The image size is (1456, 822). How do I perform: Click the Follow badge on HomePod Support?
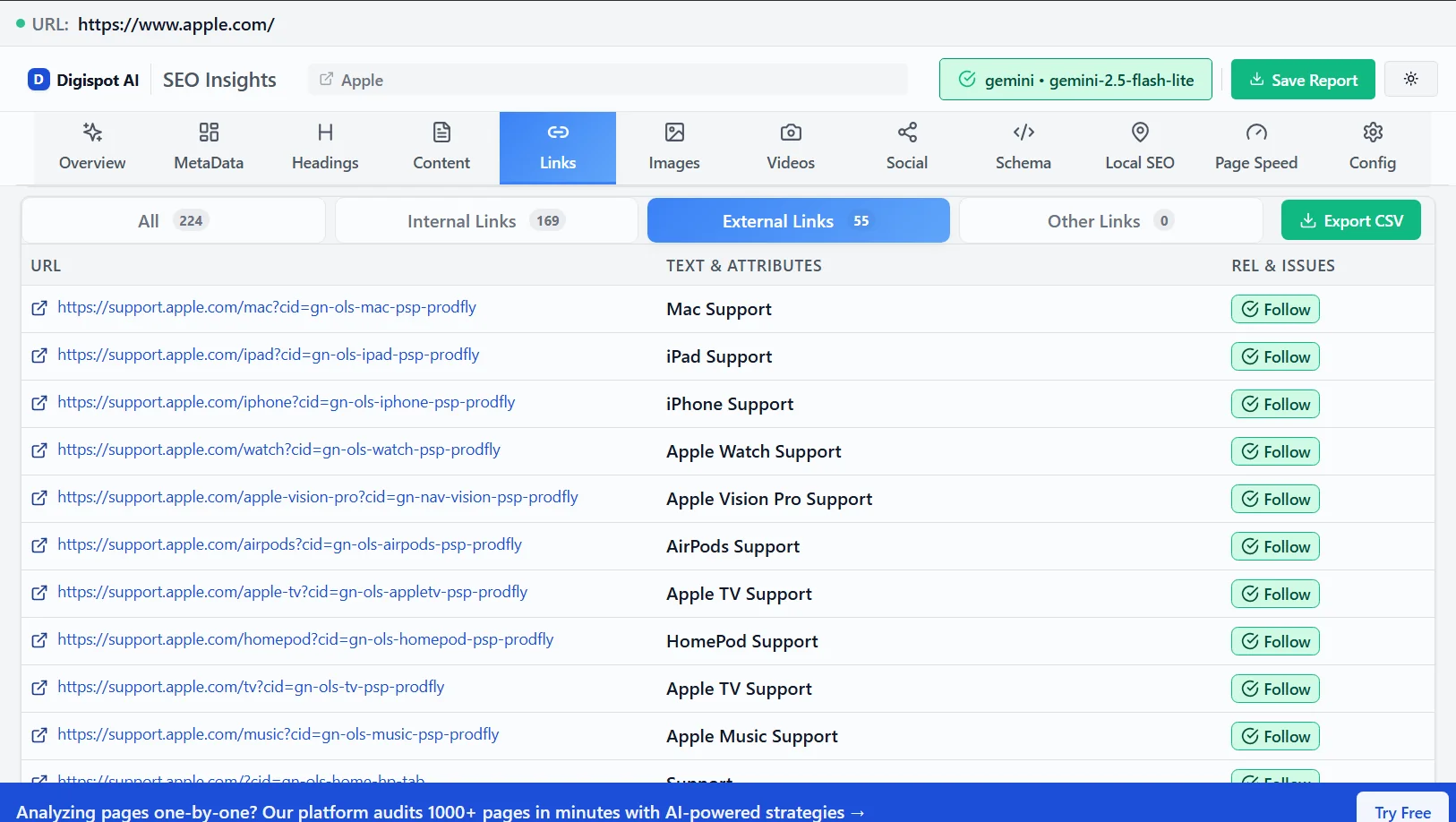1275,641
